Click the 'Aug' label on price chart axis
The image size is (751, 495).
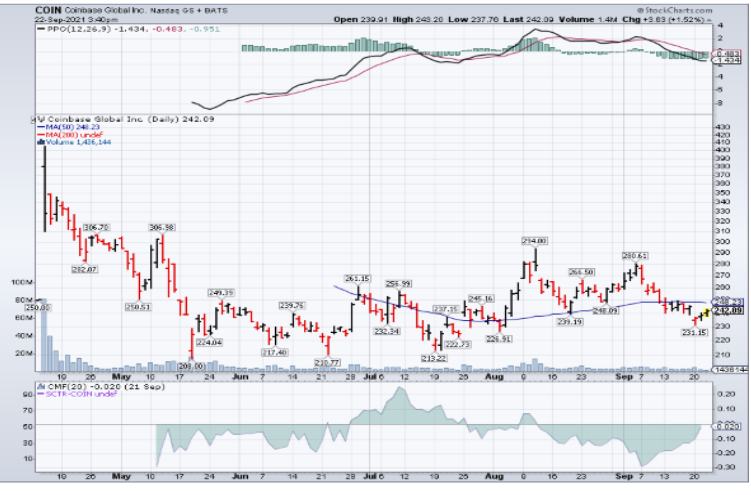[x=495, y=377]
